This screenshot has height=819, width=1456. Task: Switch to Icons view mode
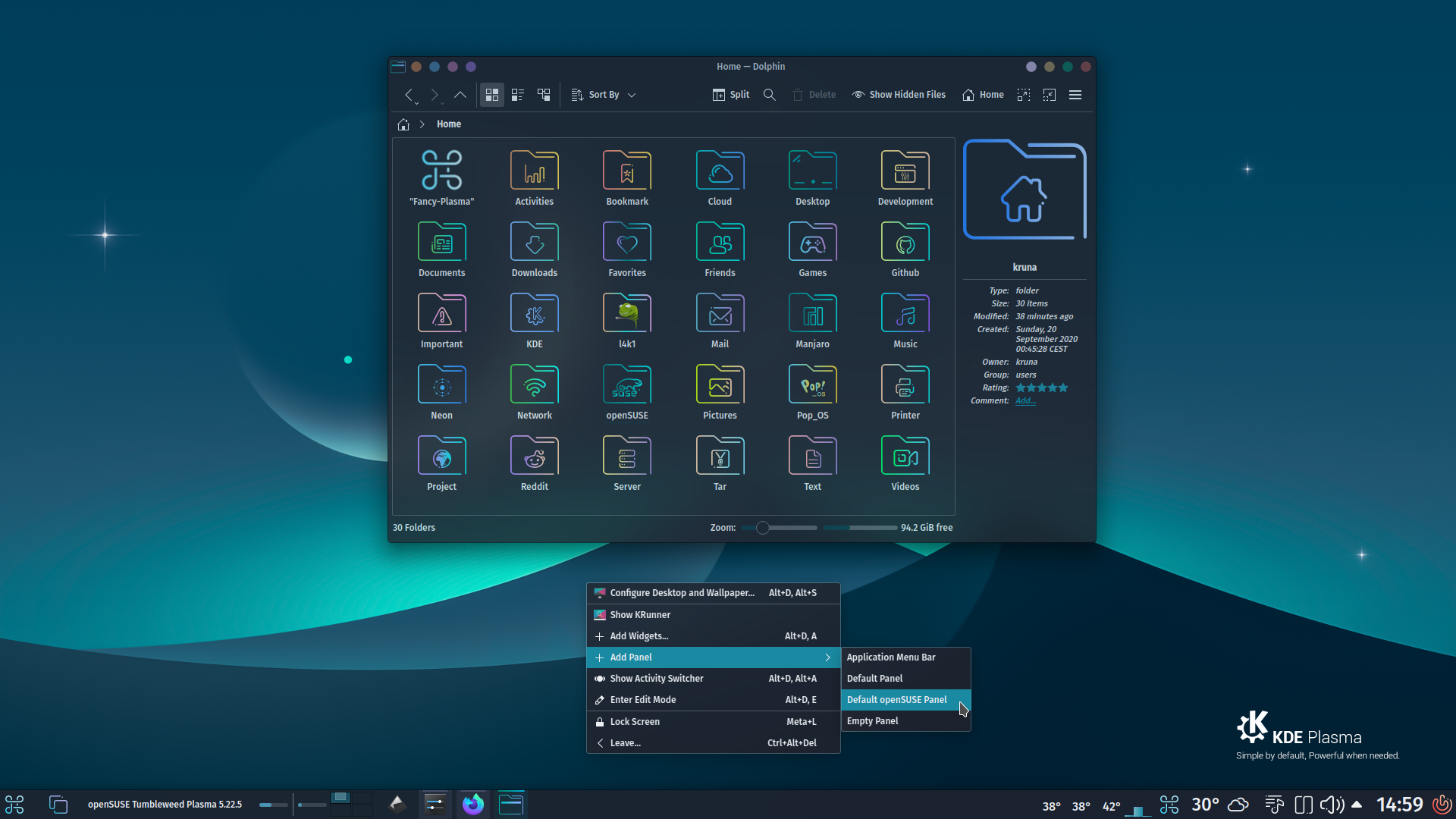coord(492,95)
